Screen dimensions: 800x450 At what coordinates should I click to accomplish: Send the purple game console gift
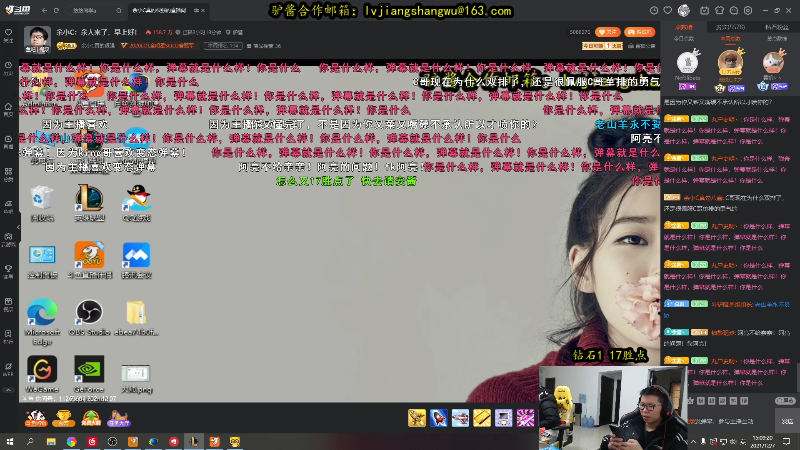coord(503,418)
